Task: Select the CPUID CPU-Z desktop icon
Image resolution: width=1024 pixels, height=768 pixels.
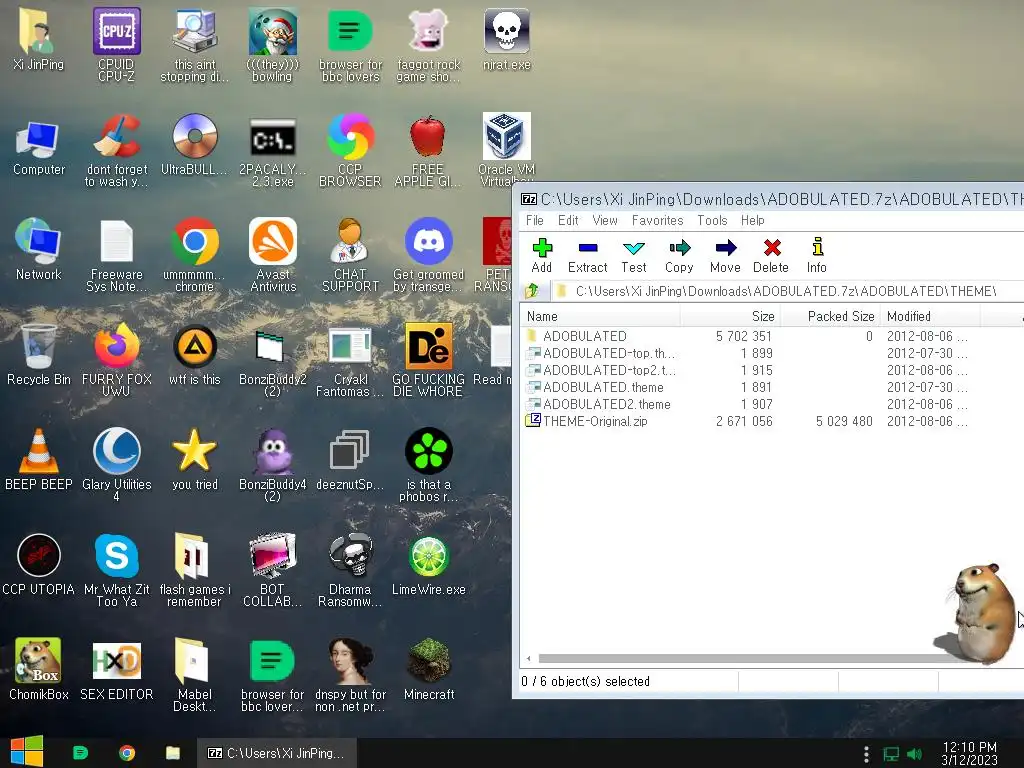Action: click(116, 44)
